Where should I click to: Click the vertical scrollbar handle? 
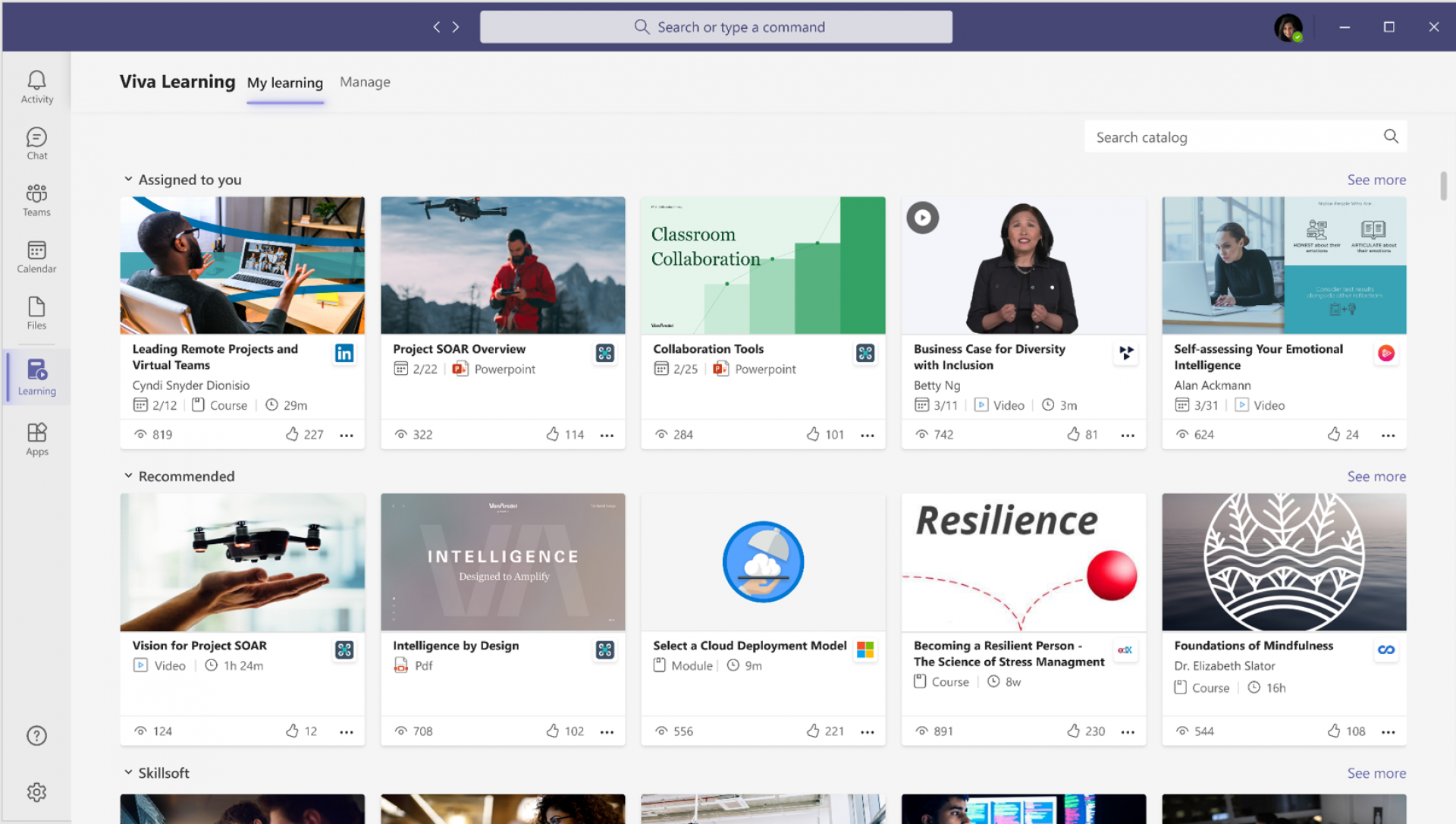tap(1443, 186)
